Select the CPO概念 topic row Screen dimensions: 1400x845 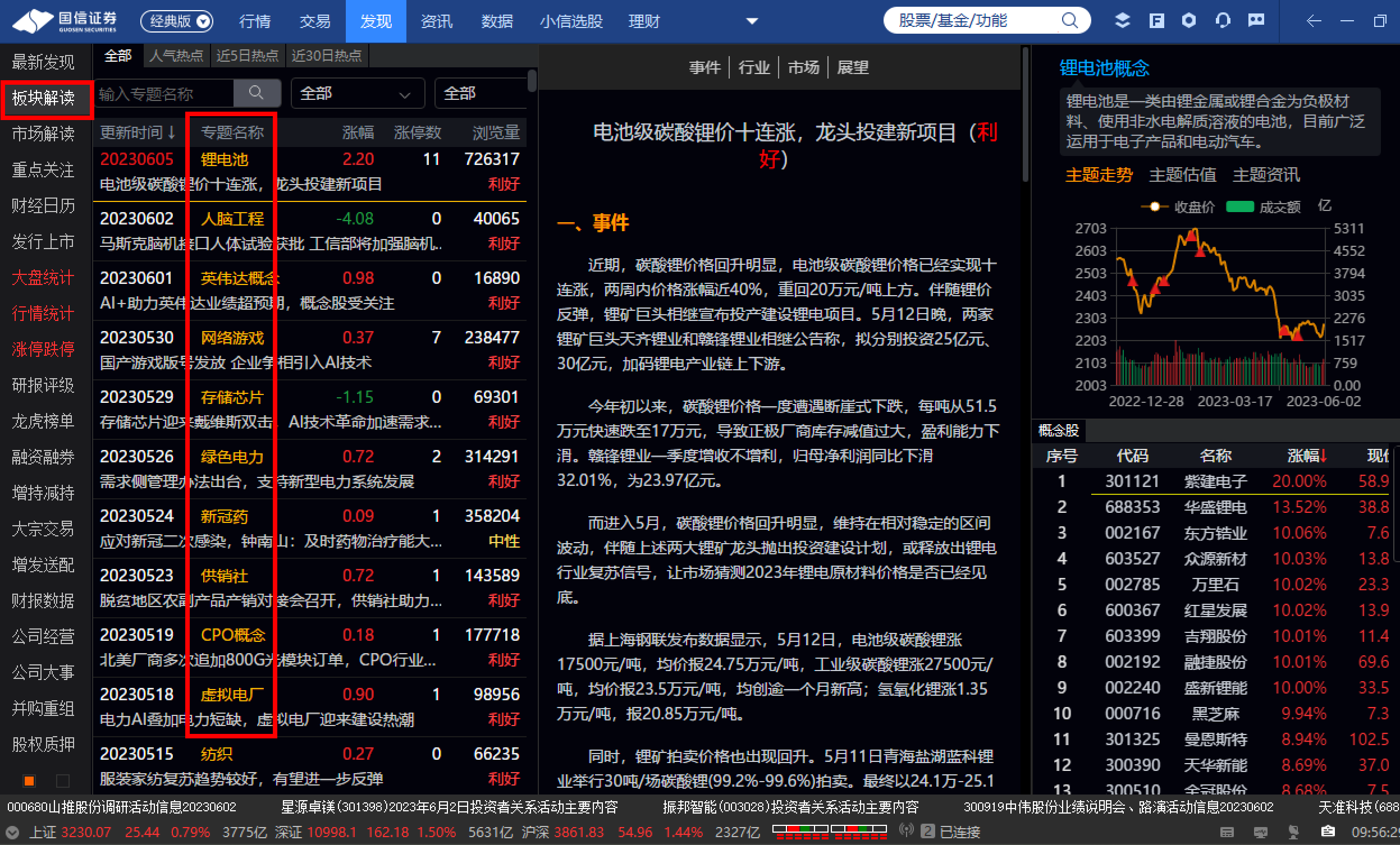click(x=310, y=647)
